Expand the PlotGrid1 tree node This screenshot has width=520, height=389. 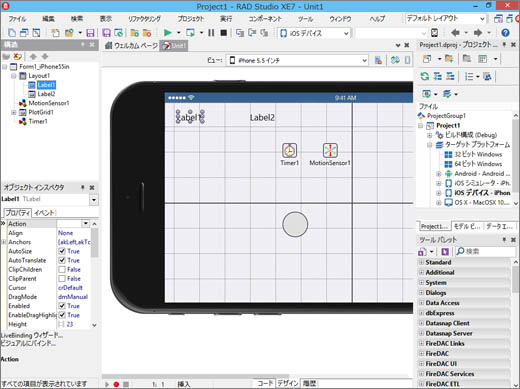click(13, 112)
